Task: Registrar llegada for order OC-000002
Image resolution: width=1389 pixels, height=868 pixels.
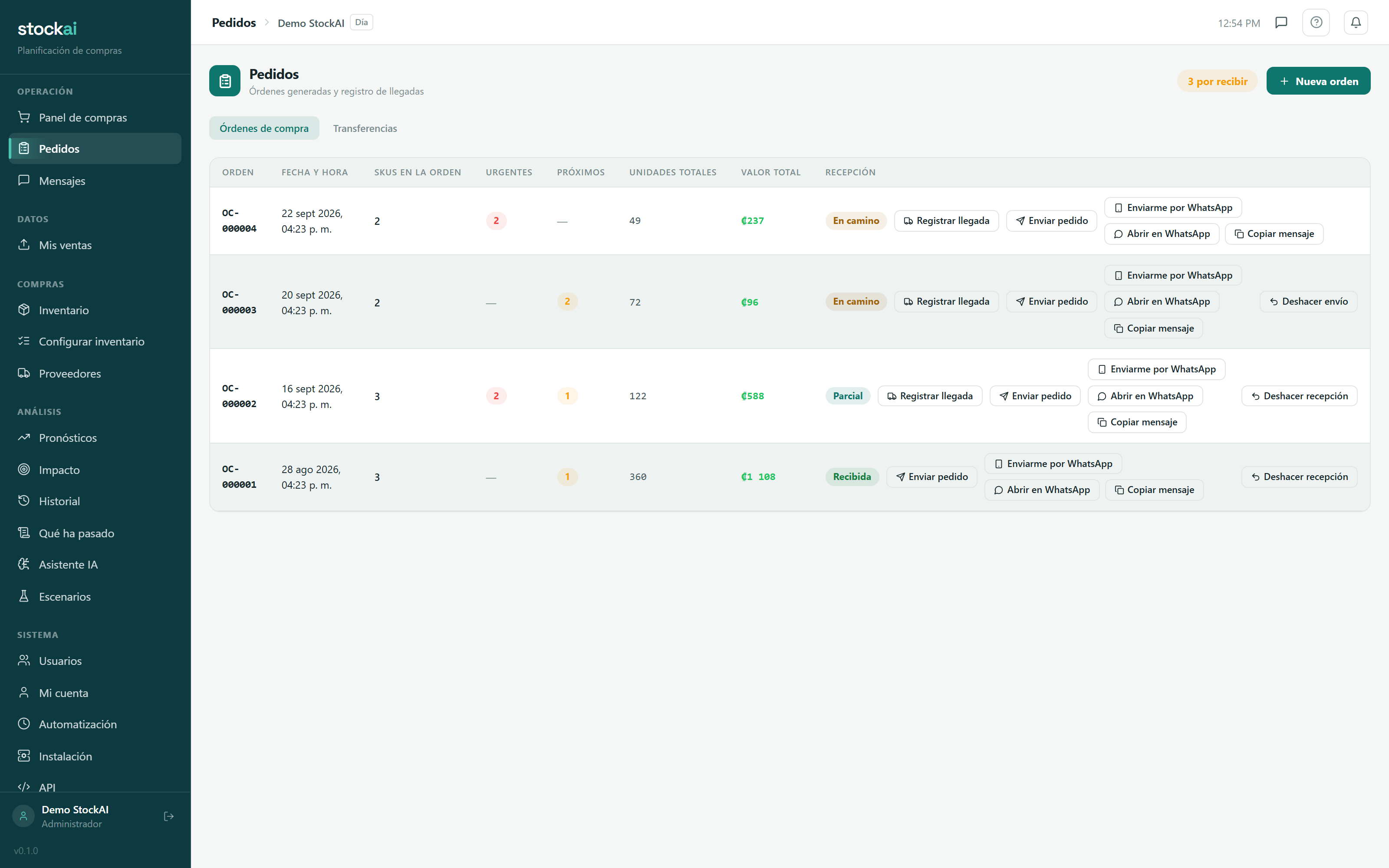Action: pos(930,395)
